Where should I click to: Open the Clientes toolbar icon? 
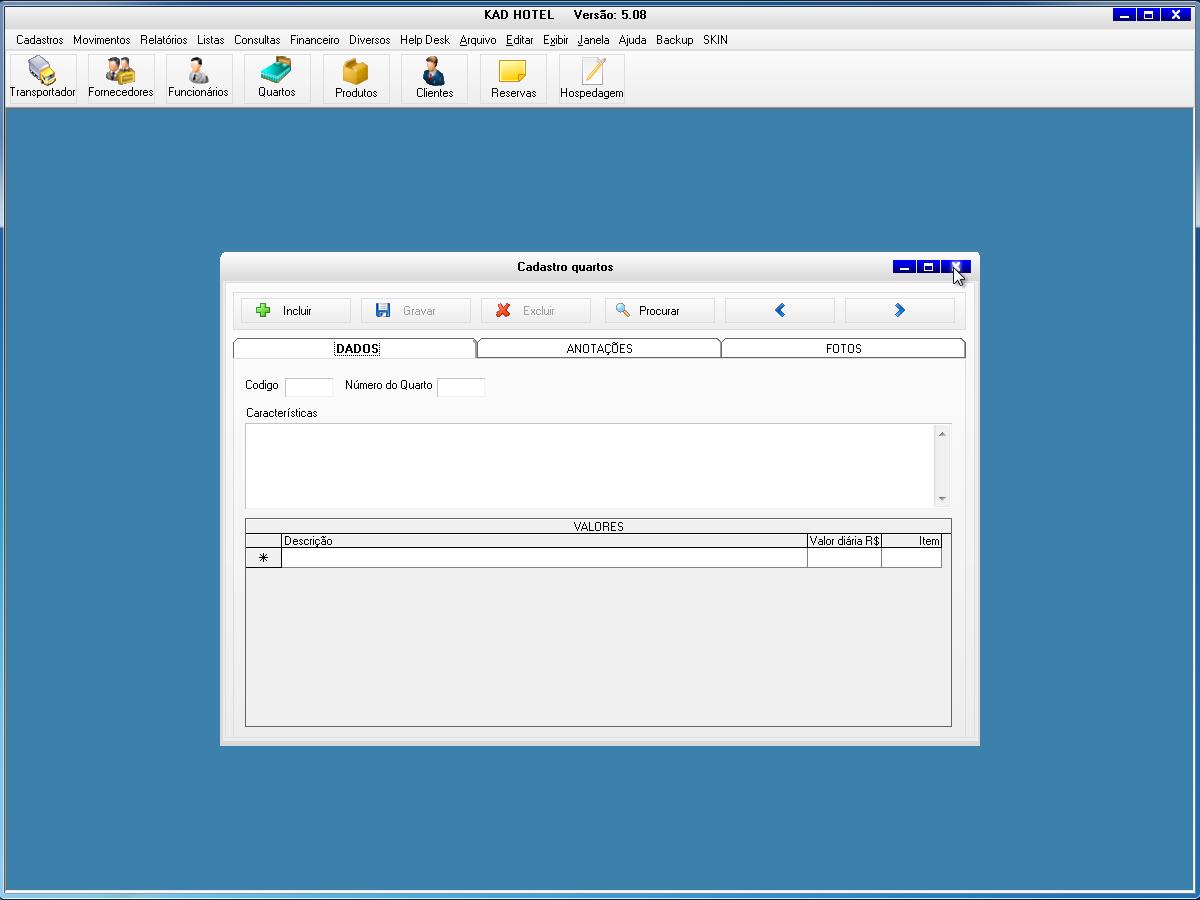click(x=434, y=78)
